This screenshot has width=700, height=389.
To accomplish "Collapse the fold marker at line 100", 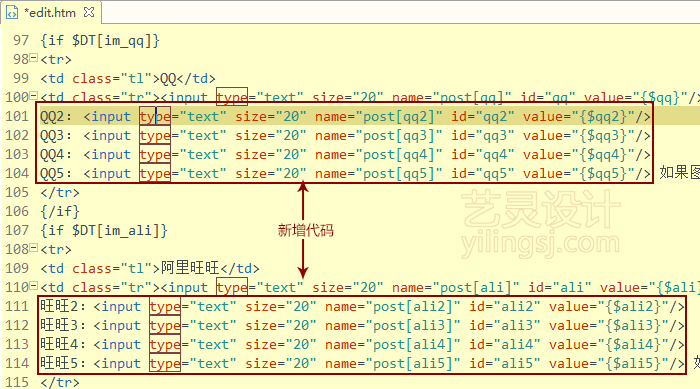I will pyautogui.click(x=33, y=95).
